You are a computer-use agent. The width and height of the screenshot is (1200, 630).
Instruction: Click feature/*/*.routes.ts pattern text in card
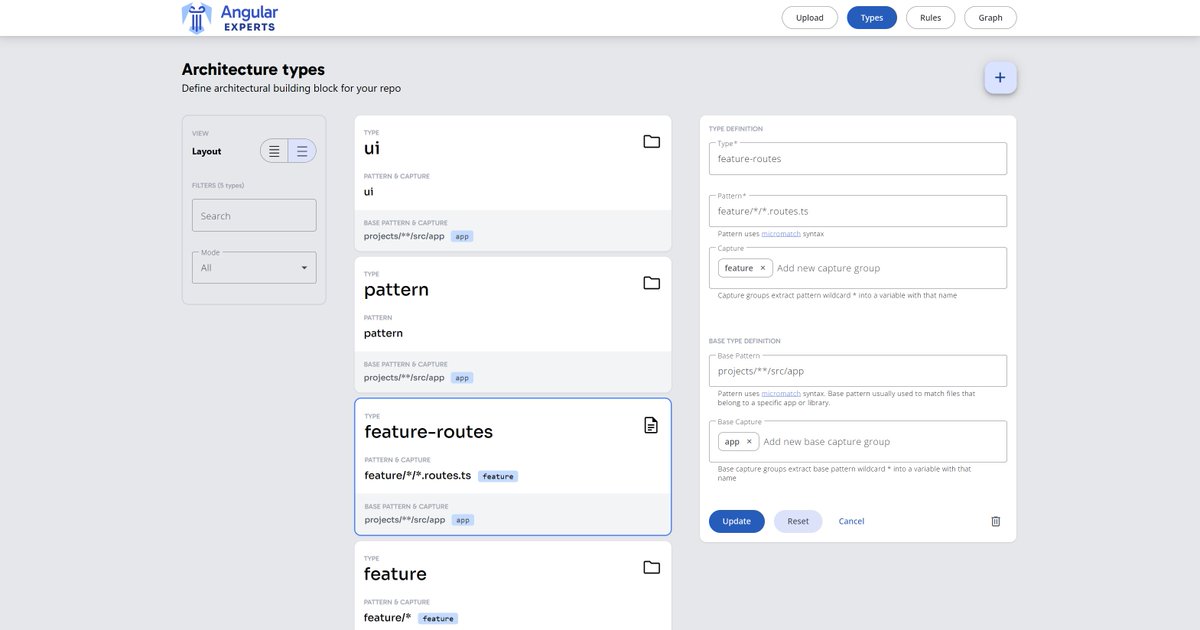pos(418,475)
